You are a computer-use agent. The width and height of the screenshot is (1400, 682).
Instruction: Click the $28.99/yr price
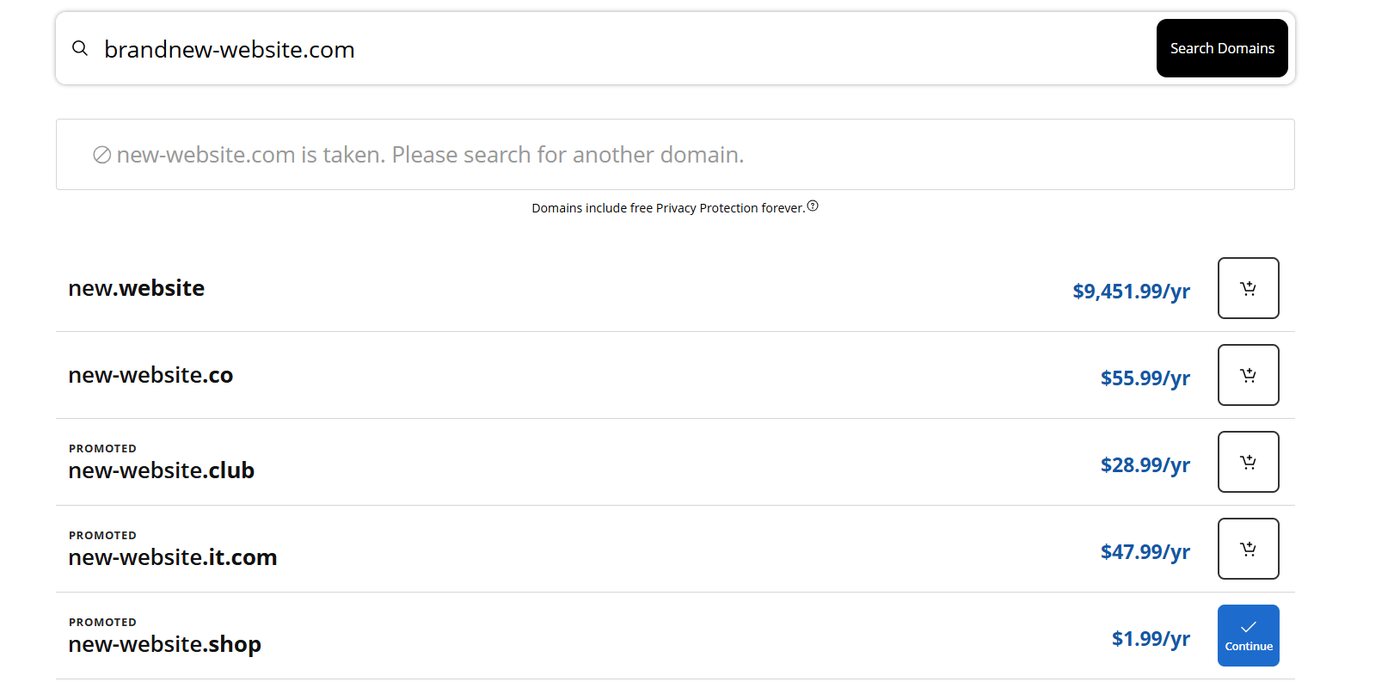pyautogui.click(x=1145, y=465)
